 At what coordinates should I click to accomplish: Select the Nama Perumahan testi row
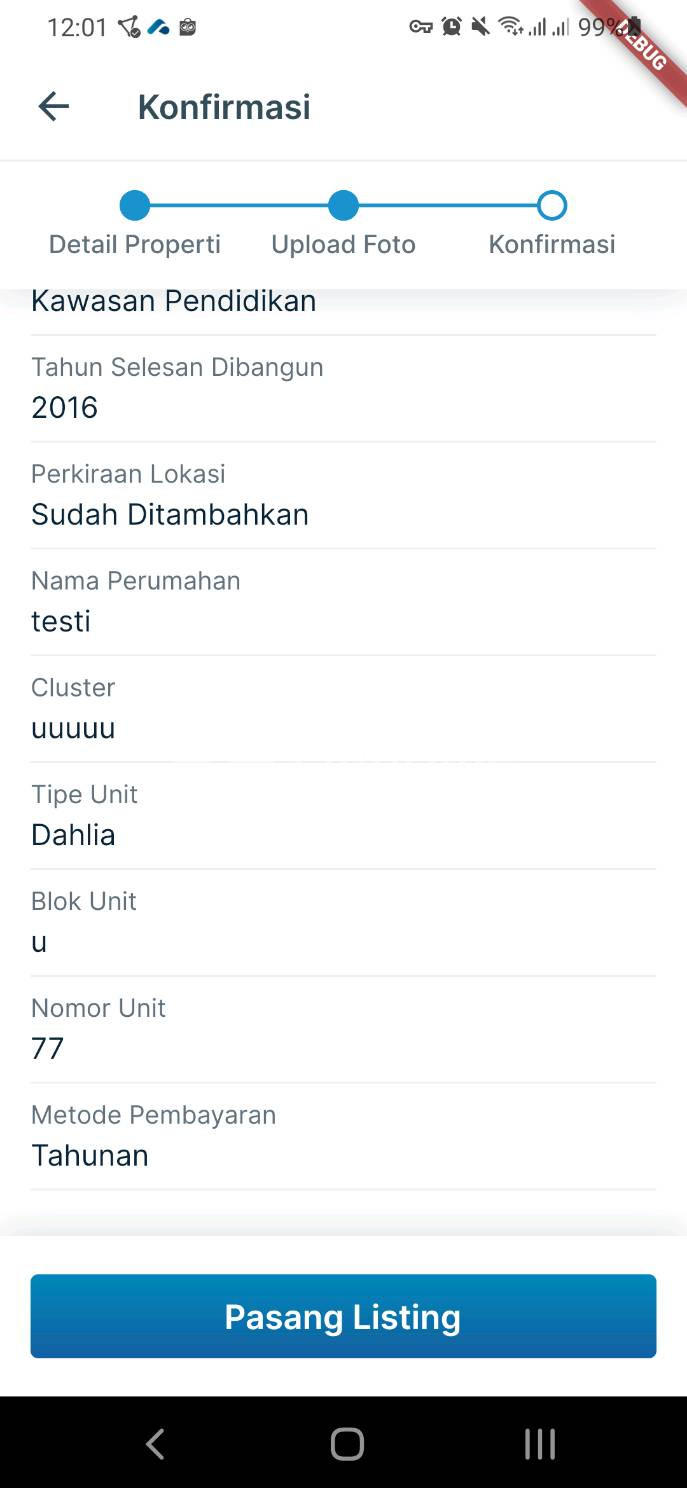(x=343, y=602)
